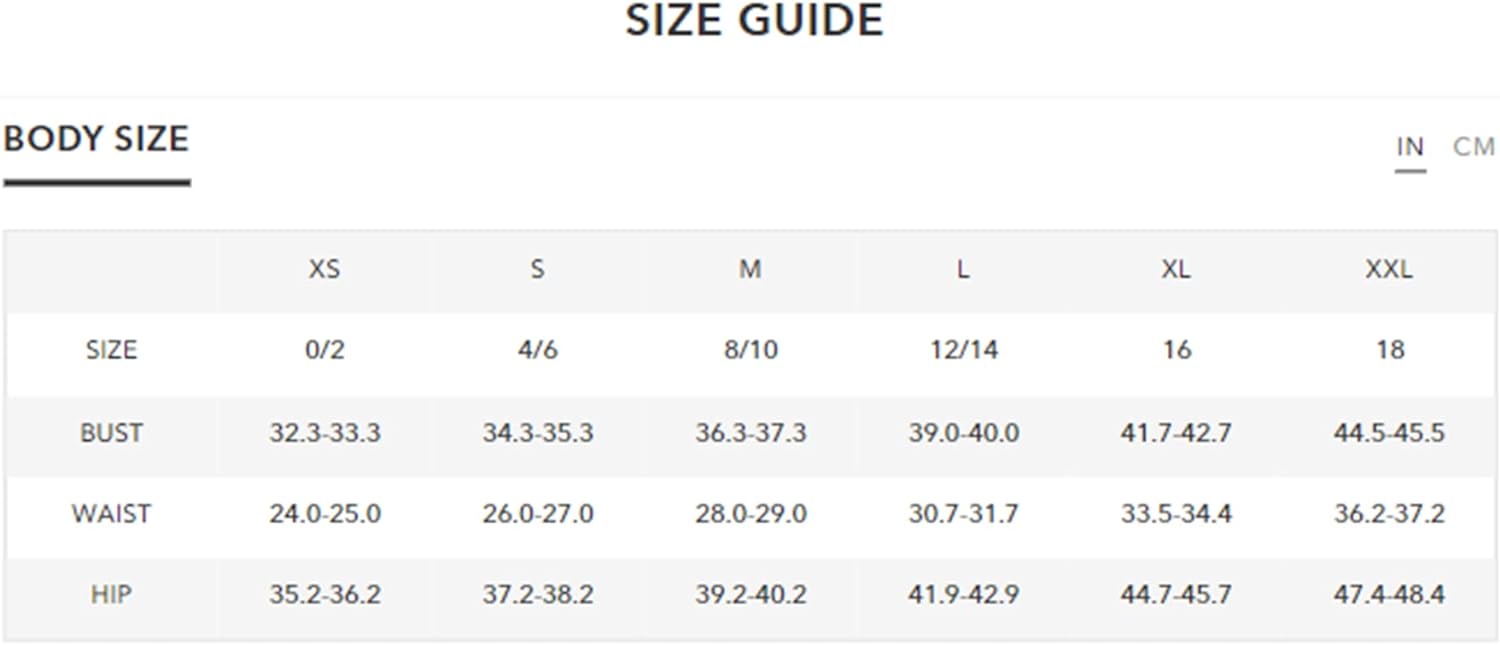This screenshot has width=1500, height=645.
Task: Switch units to CM
Action: (1473, 147)
